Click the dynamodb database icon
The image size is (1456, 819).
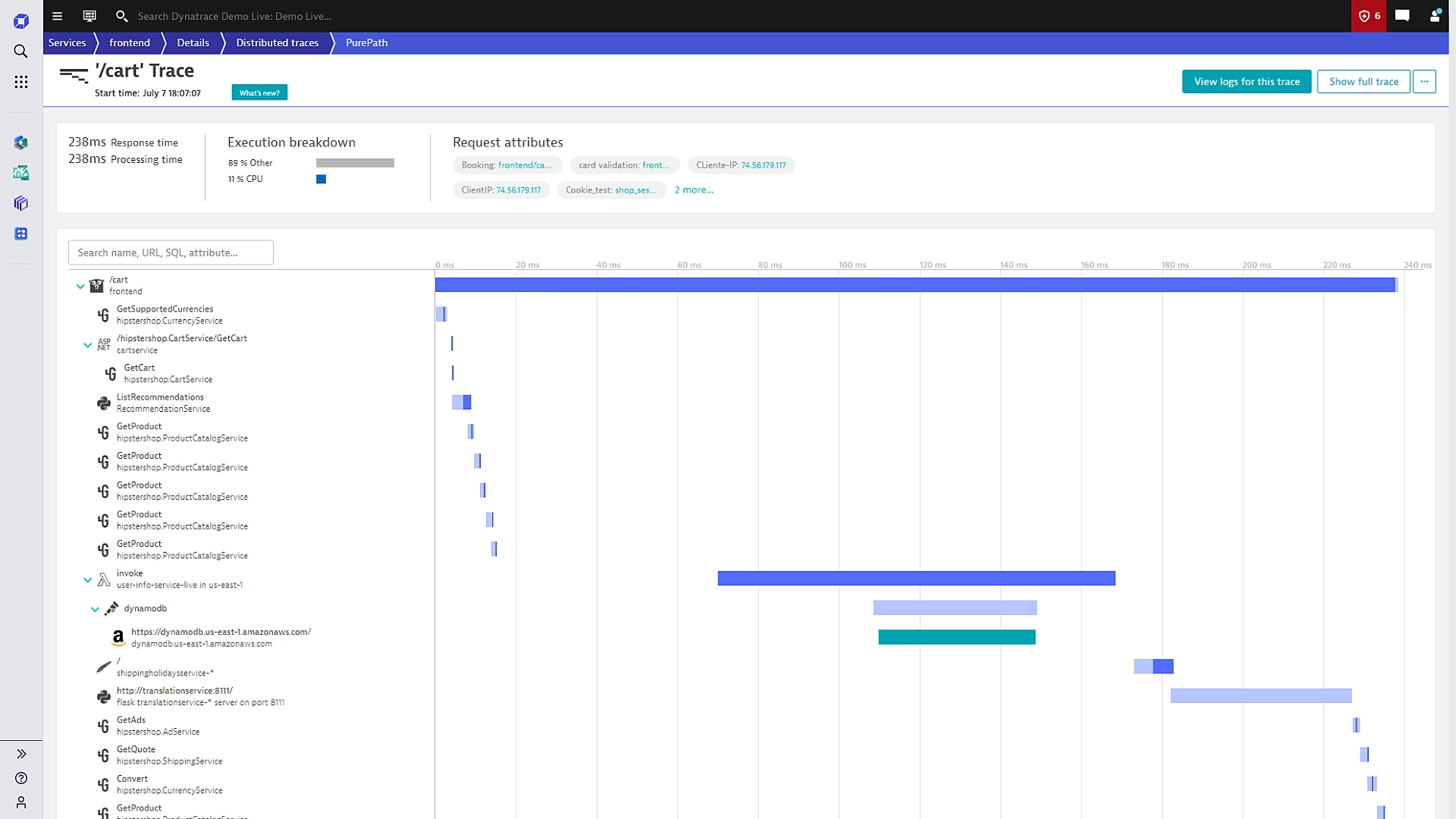[x=111, y=608]
